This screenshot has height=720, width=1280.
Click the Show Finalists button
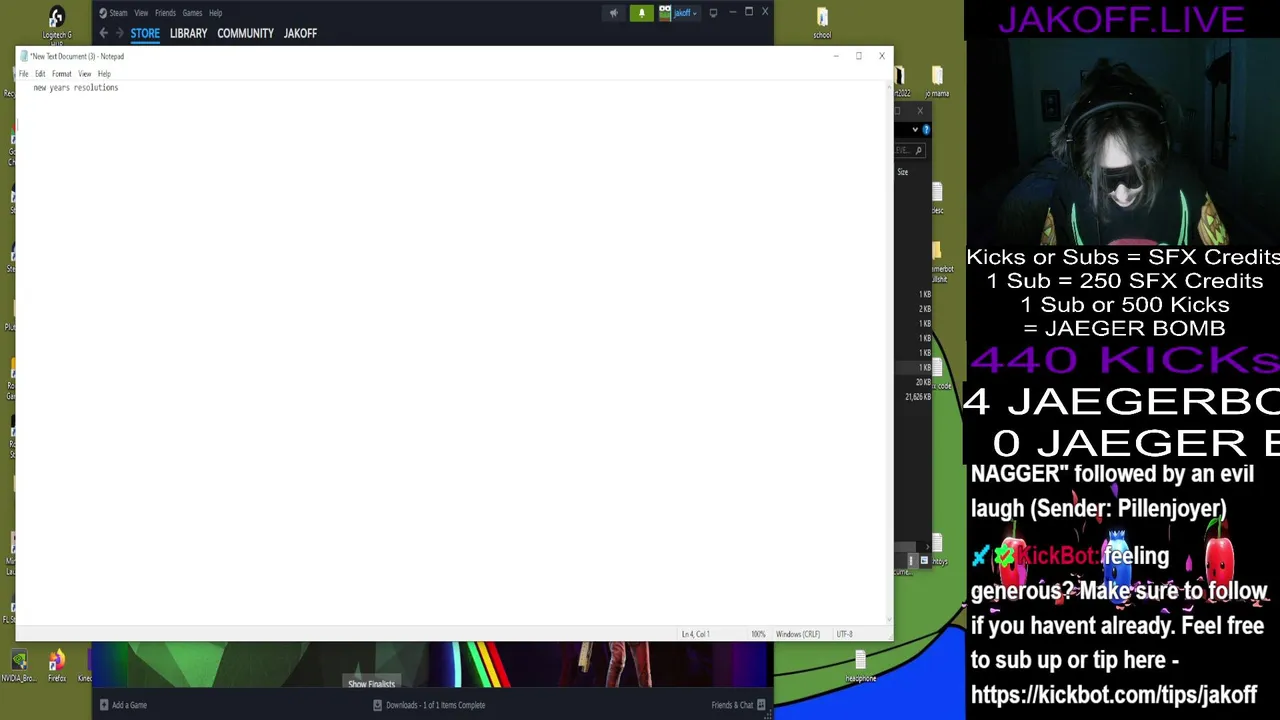(x=371, y=684)
